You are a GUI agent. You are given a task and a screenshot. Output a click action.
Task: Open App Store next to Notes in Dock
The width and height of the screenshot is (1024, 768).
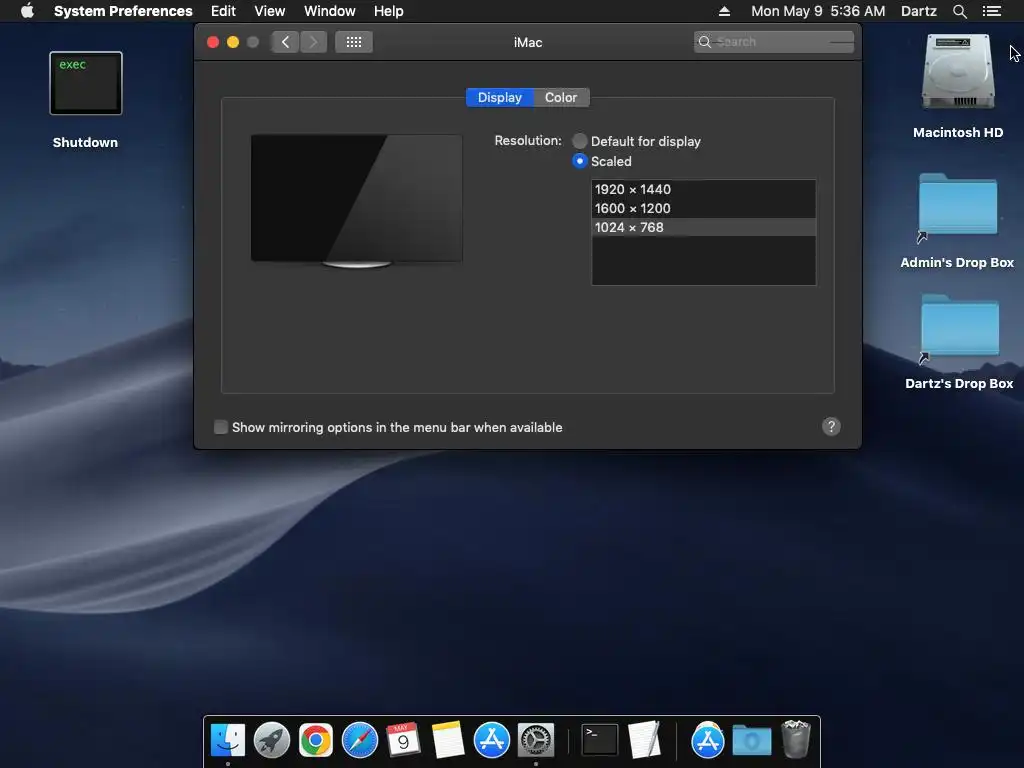491,740
